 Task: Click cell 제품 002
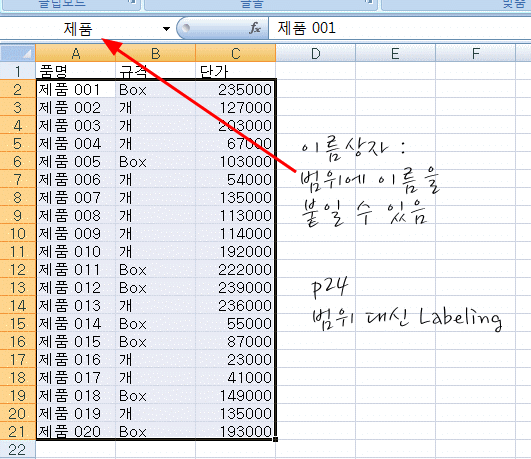point(76,107)
